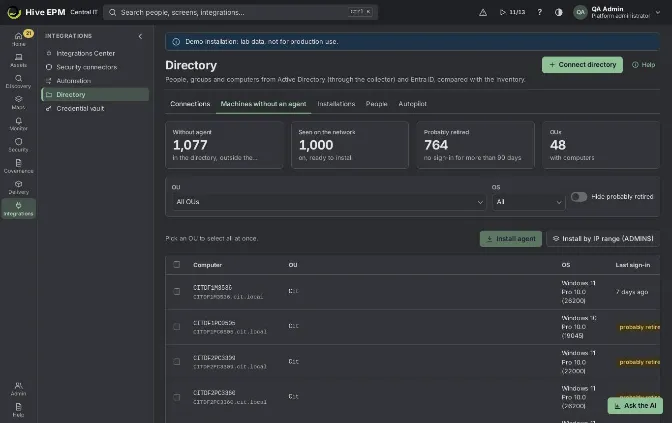The height and width of the screenshot is (423, 672).
Task: Click the 'Central IT' tenant label
Action: click(x=84, y=12)
